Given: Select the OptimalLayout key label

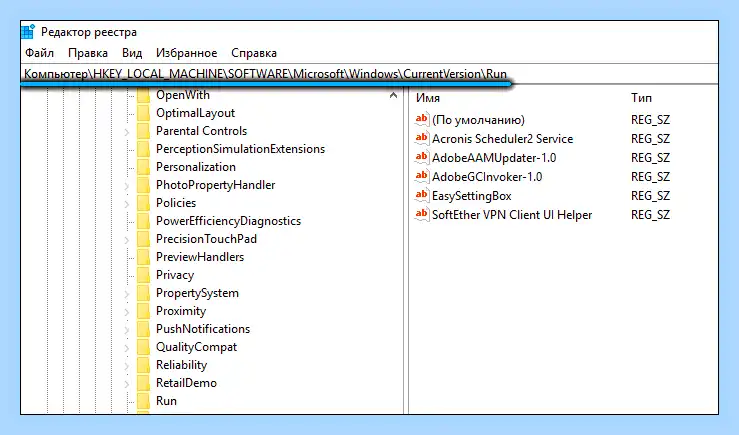Looking at the screenshot, I should 195,113.
